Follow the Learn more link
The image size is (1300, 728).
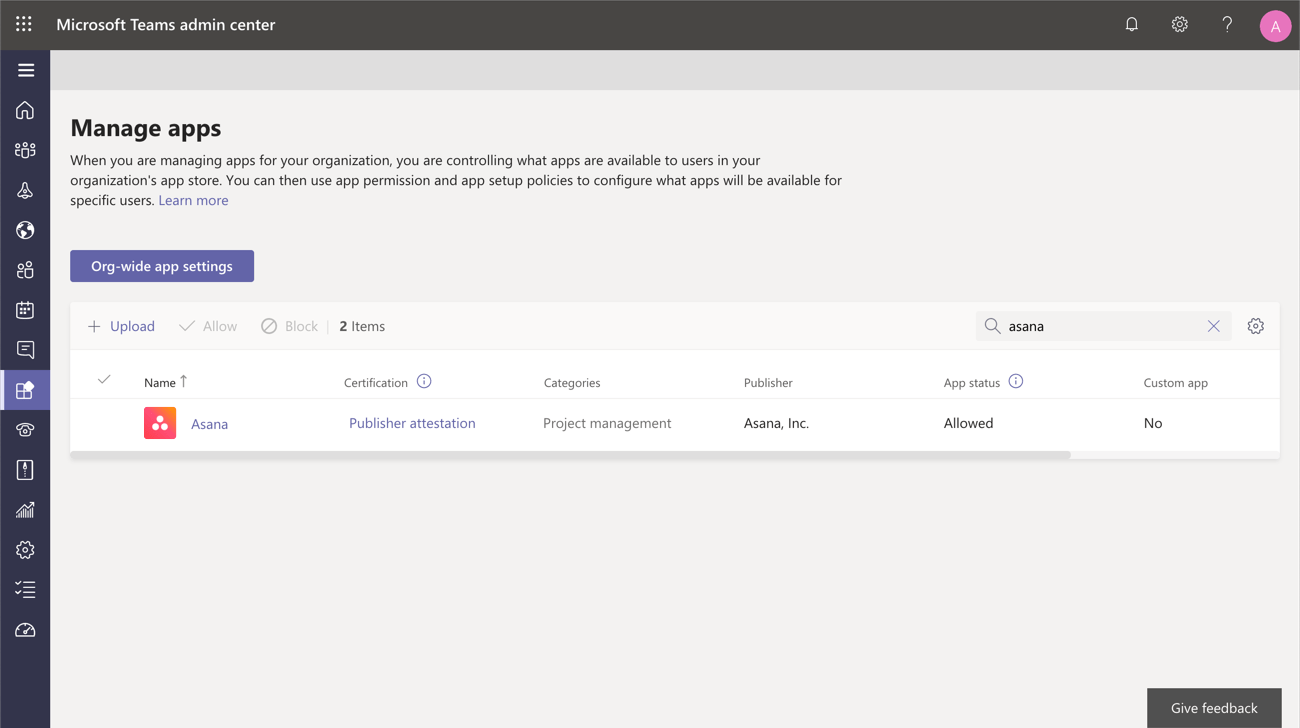[193, 200]
